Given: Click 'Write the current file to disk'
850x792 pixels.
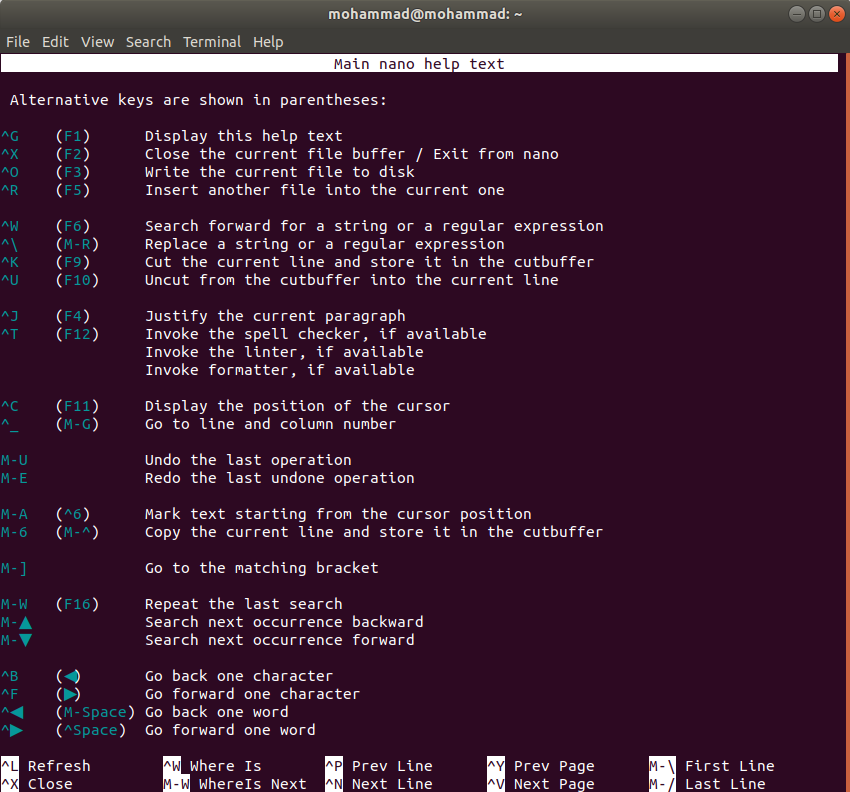Looking at the screenshot, I should pyautogui.click(x=280, y=172).
